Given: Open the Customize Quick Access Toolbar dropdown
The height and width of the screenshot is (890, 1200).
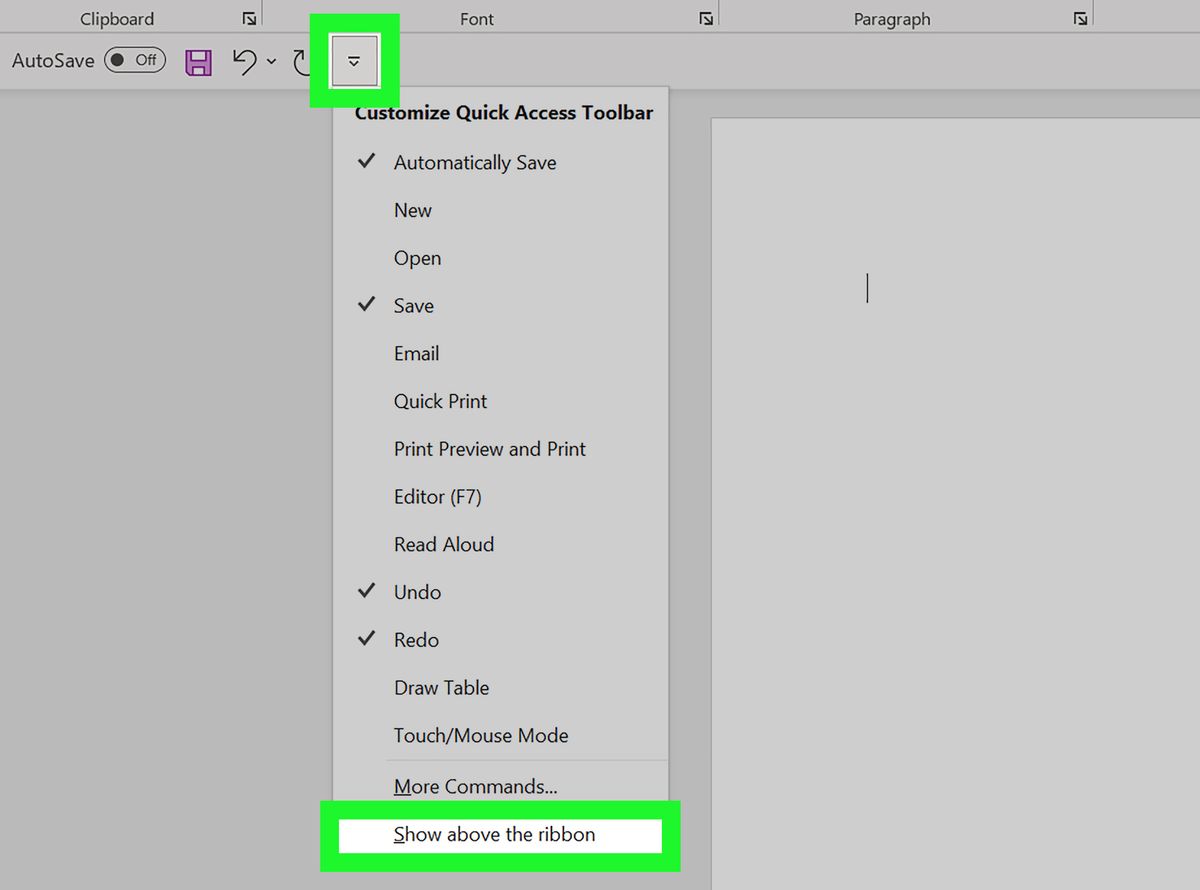Looking at the screenshot, I should pos(354,61).
